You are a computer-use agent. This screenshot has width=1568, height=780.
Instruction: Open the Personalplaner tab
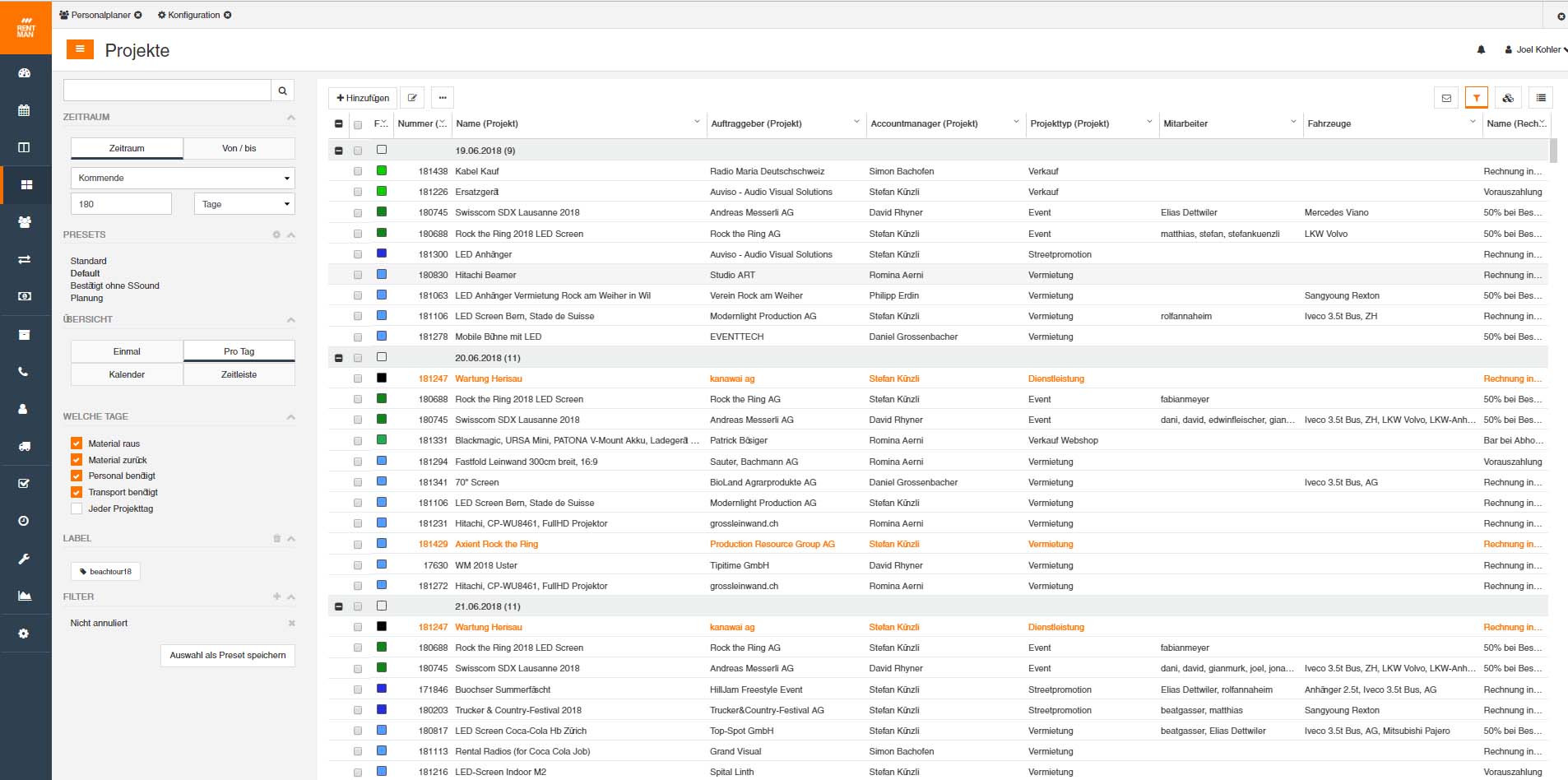click(x=100, y=15)
